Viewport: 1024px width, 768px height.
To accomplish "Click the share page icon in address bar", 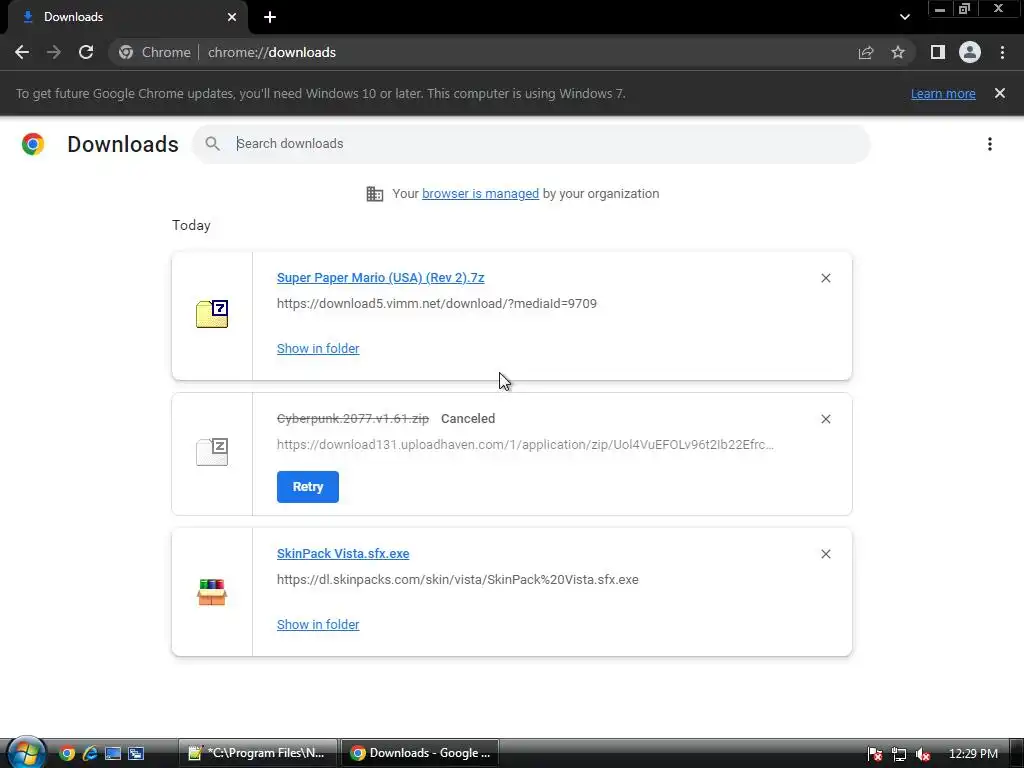I will 866,52.
